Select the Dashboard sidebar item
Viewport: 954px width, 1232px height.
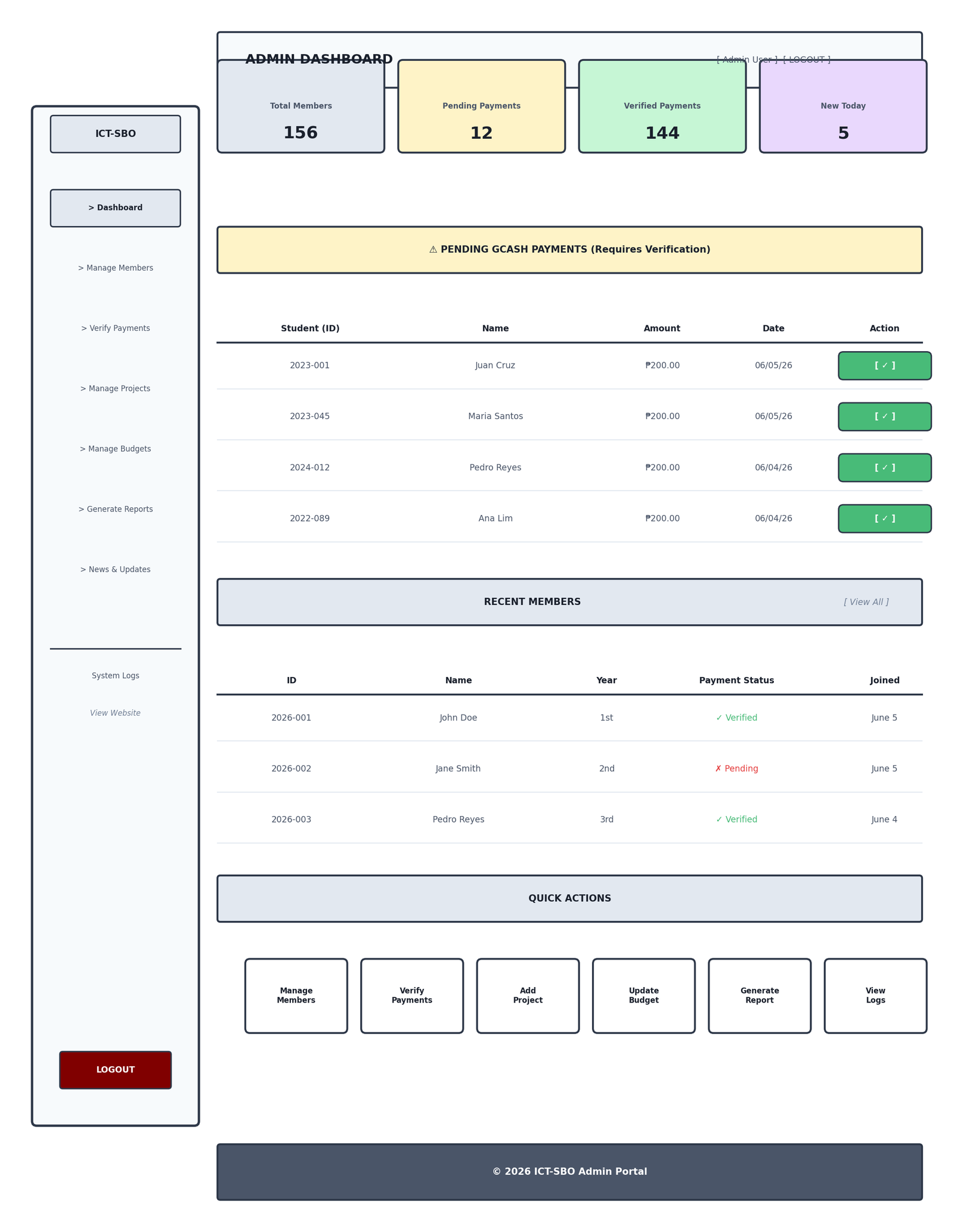pyautogui.click(x=115, y=208)
